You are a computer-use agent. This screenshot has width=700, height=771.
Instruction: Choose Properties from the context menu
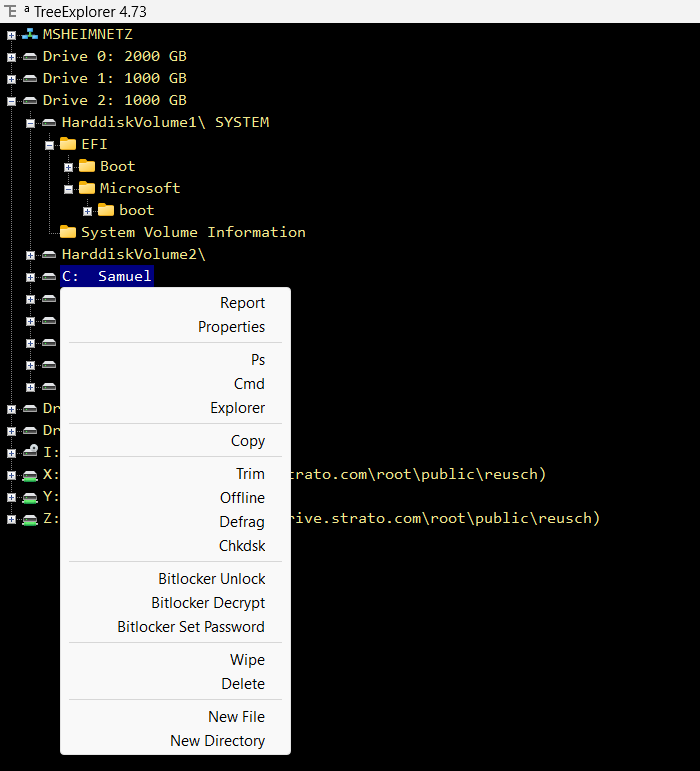231,327
